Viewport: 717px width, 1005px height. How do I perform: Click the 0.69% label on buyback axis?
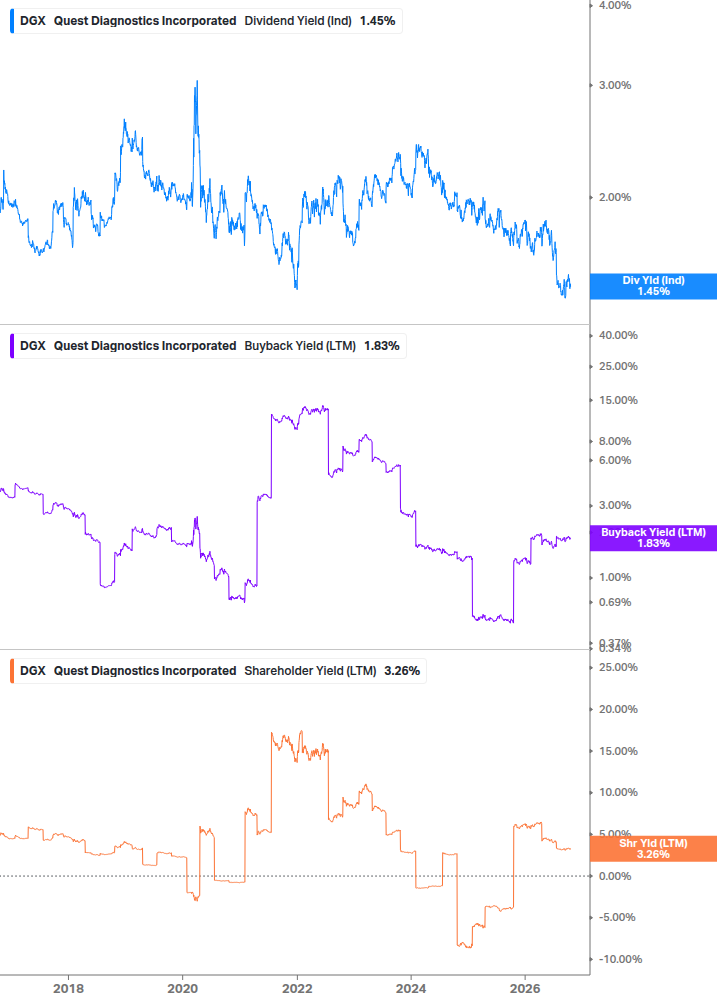(615, 602)
